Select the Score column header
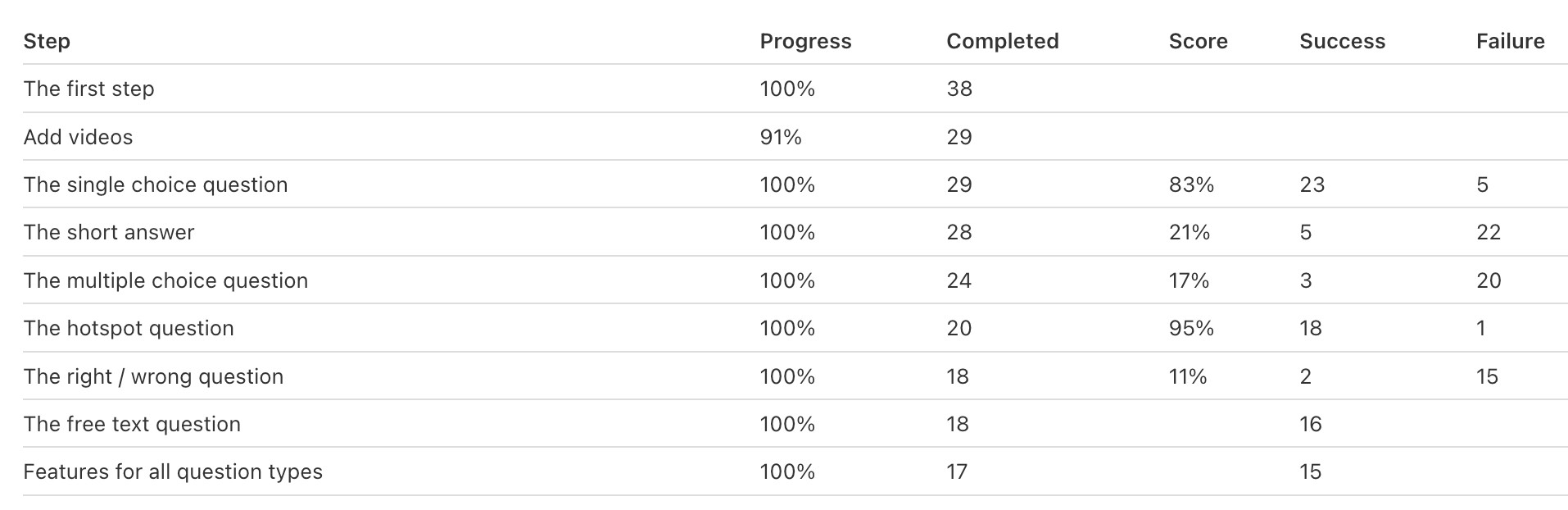 tap(1198, 41)
